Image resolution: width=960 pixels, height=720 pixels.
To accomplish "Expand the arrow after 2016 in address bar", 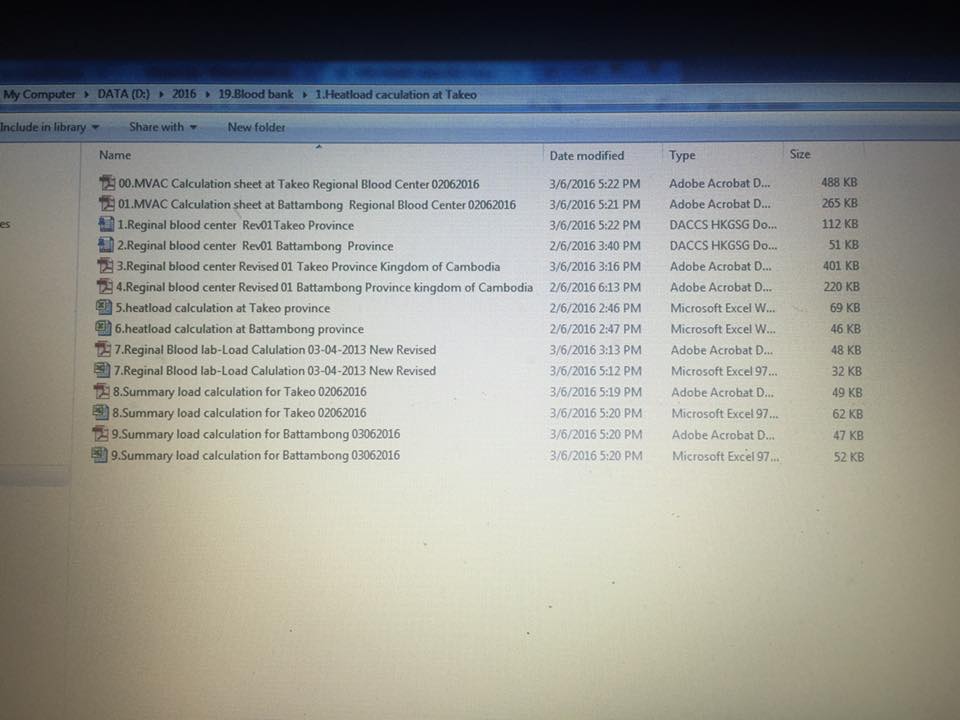I will click(x=208, y=94).
